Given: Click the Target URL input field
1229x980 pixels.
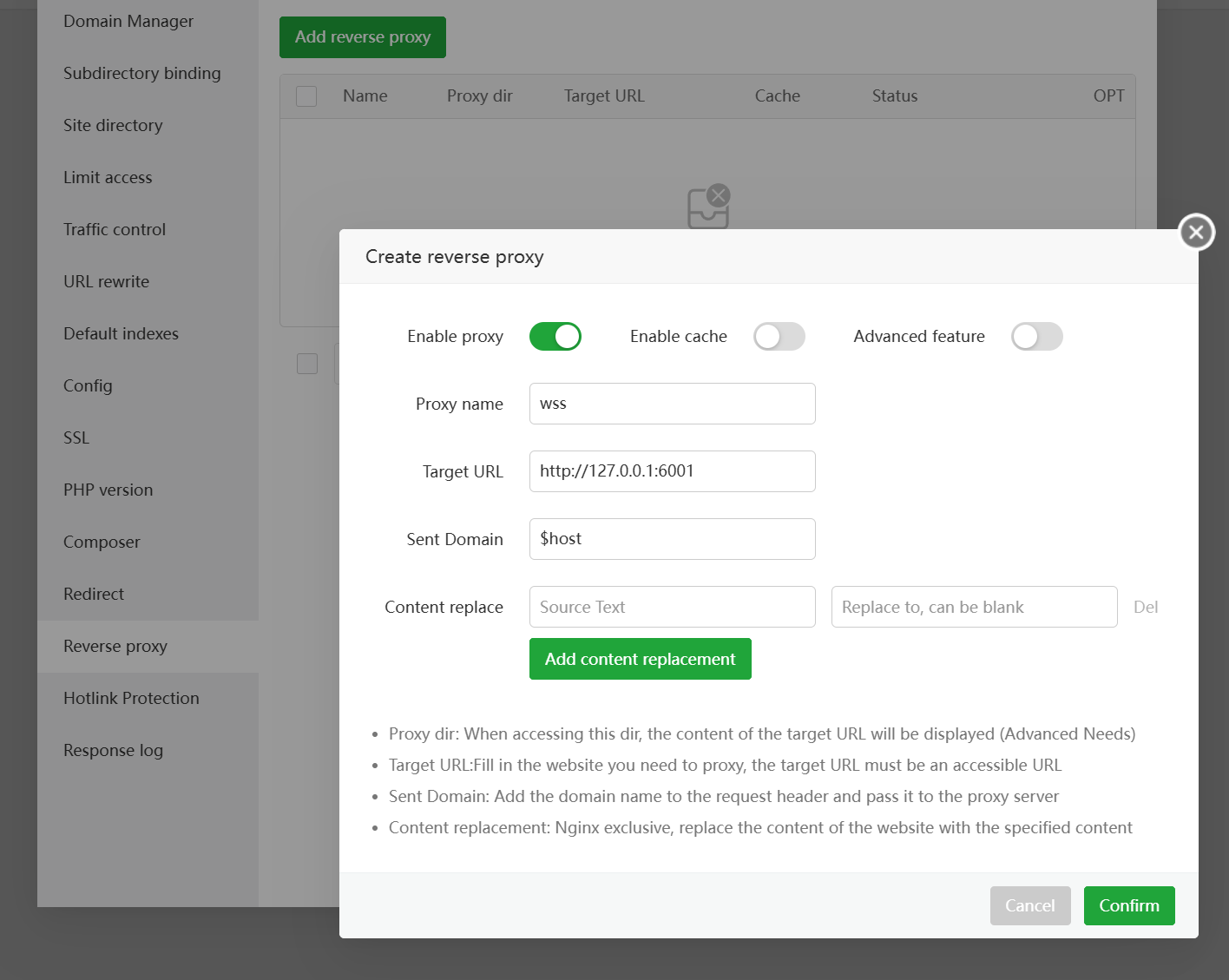Looking at the screenshot, I should tap(673, 471).
